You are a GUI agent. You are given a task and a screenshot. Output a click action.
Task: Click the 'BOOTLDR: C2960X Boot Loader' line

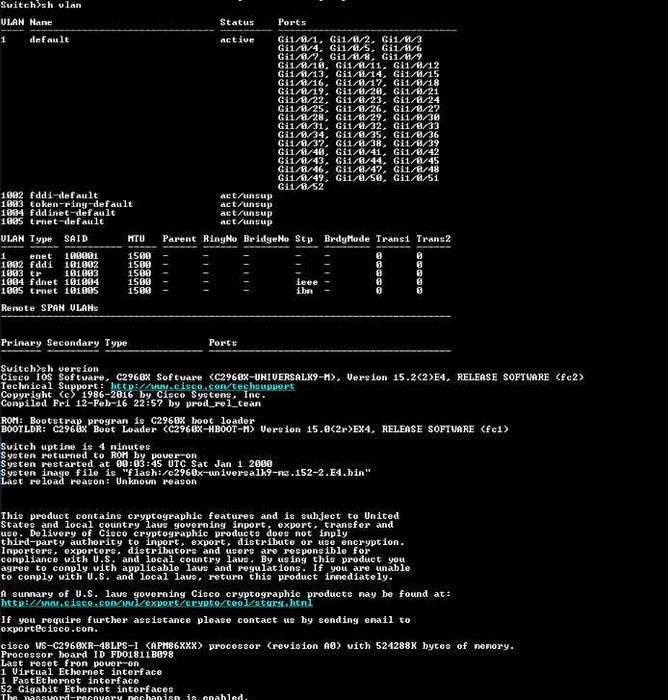pos(255,429)
